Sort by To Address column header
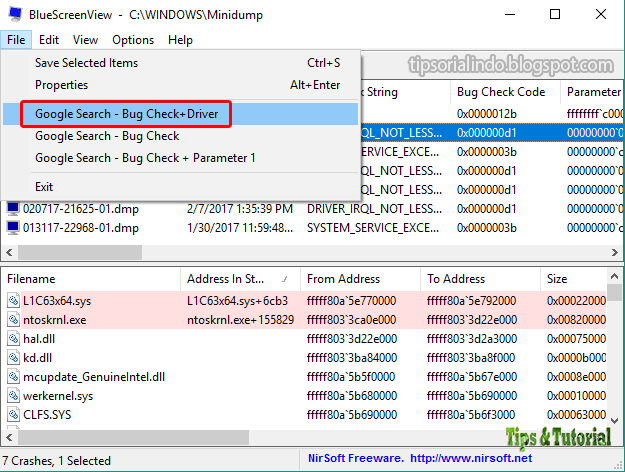 point(480,279)
